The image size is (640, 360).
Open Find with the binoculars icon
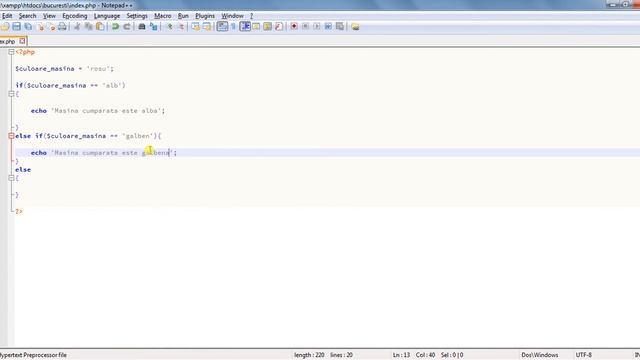(x=142, y=27)
